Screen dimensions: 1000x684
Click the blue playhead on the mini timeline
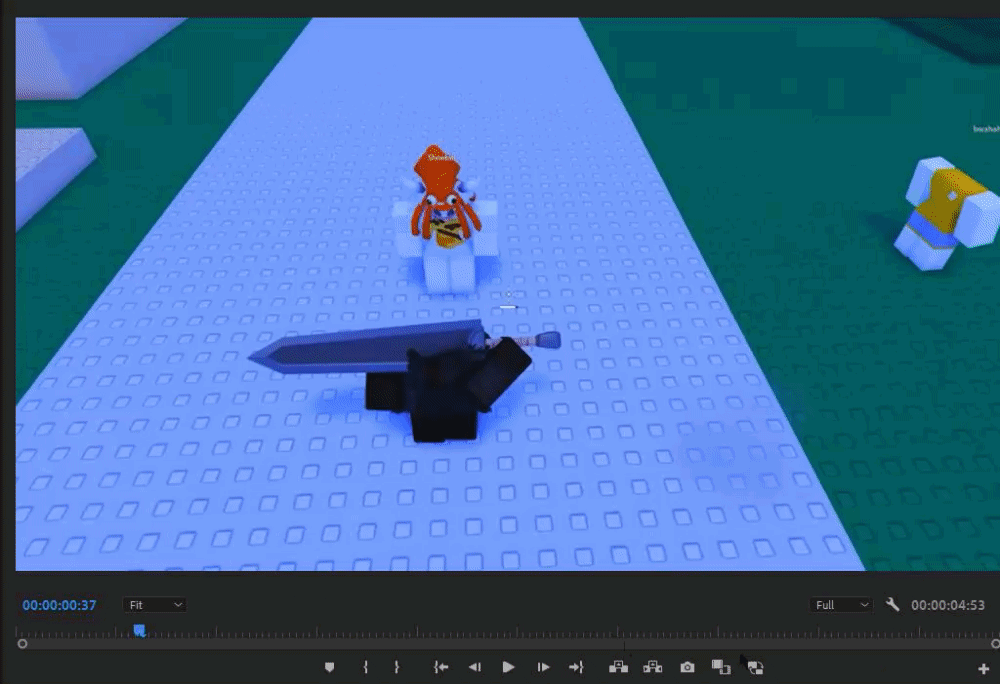tap(140, 630)
